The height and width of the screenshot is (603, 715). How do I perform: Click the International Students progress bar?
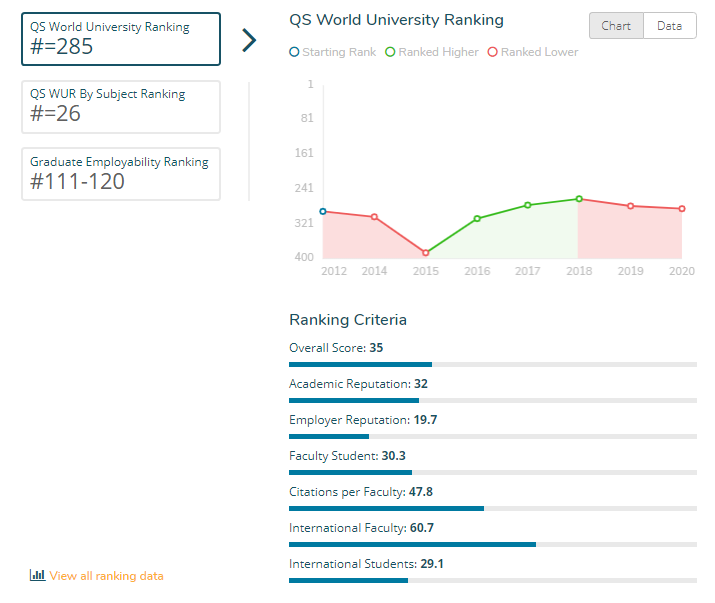point(493,580)
